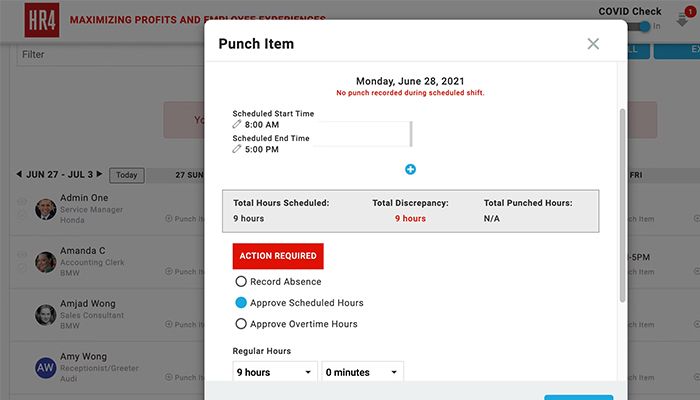Screen dimensions: 700x400
Task: Open the notification bell with red badge
Action: pyautogui.click(x=683, y=20)
